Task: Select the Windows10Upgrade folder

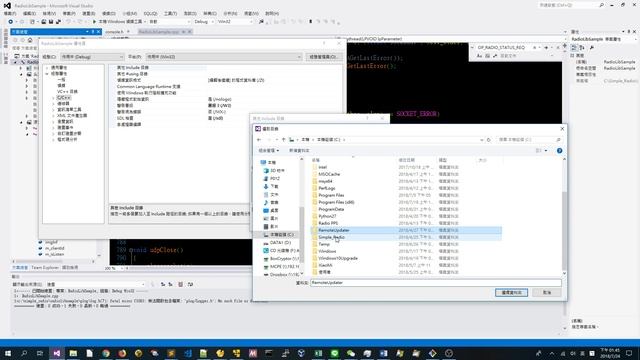Action: point(338,258)
